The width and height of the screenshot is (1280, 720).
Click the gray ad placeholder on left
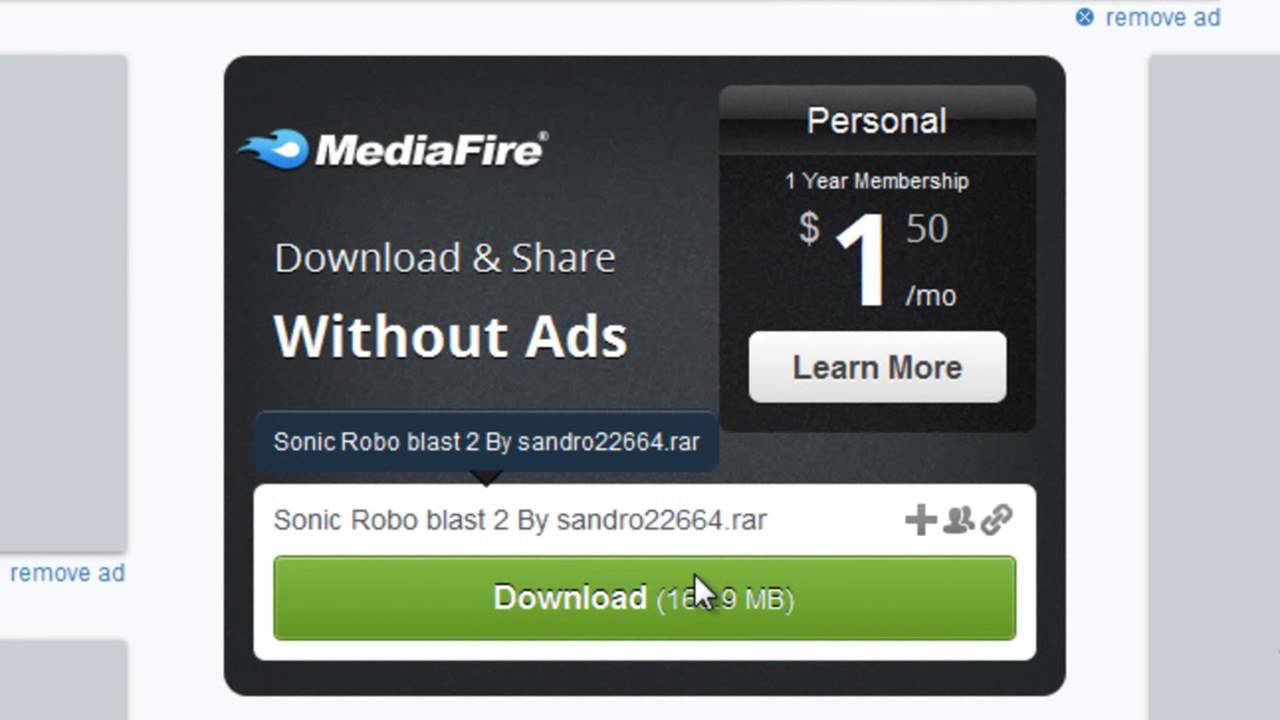tap(63, 302)
